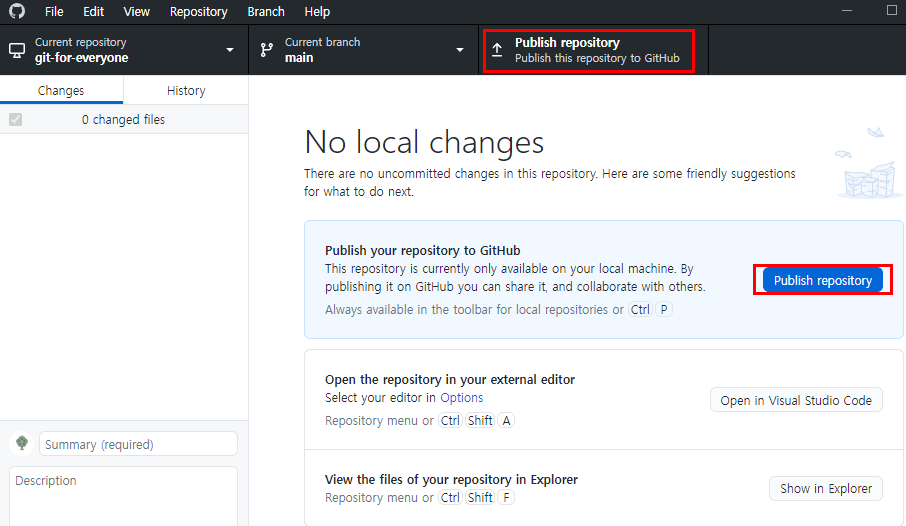906x526 pixels.
Task: Switch to the Changes tab
Action: tap(61, 90)
